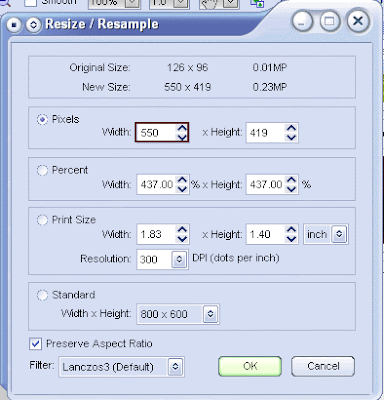The height and width of the screenshot is (400, 384).
Task: Click the original size value 126 x 96
Action: point(188,68)
